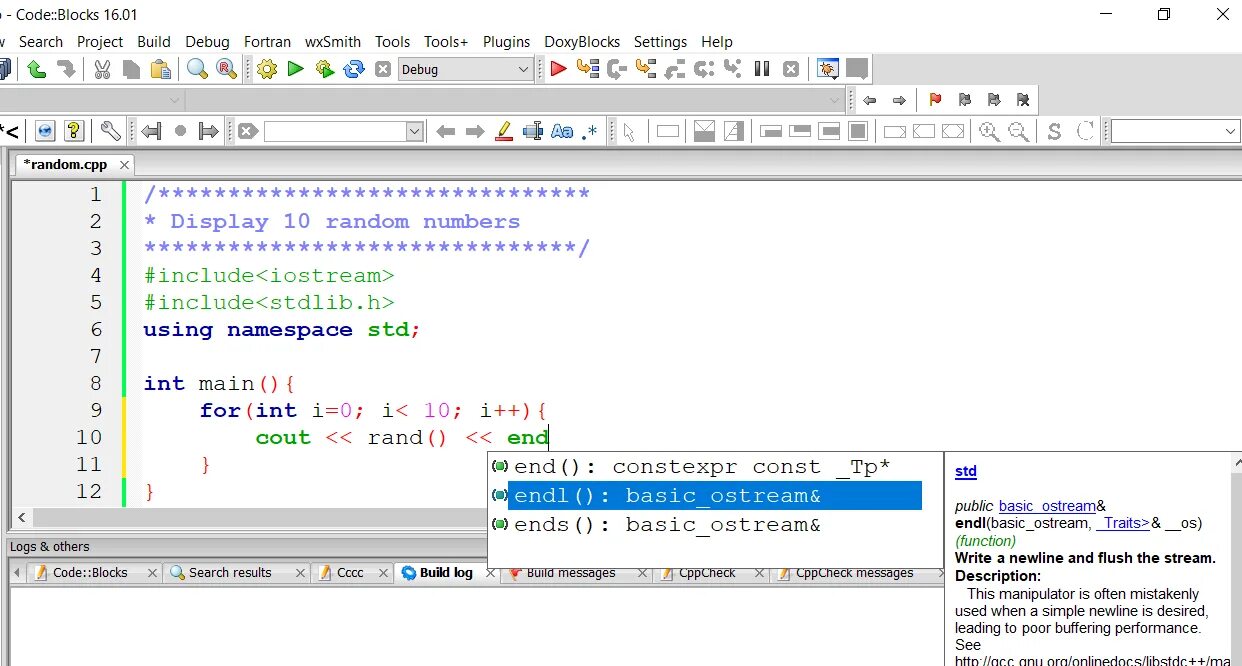Go to the next bookmark flag
The height and width of the screenshot is (666, 1242).
pyautogui.click(x=994, y=100)
